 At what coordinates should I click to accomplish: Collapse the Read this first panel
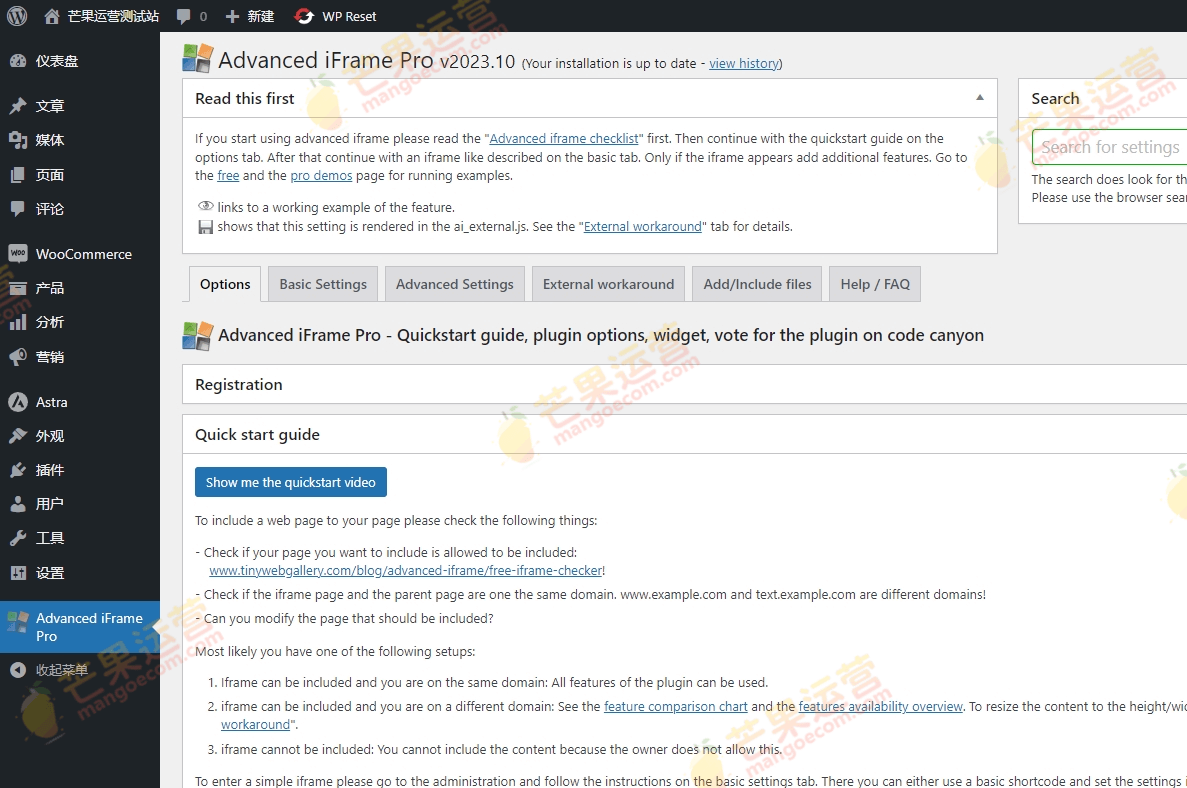coord(979,97)
